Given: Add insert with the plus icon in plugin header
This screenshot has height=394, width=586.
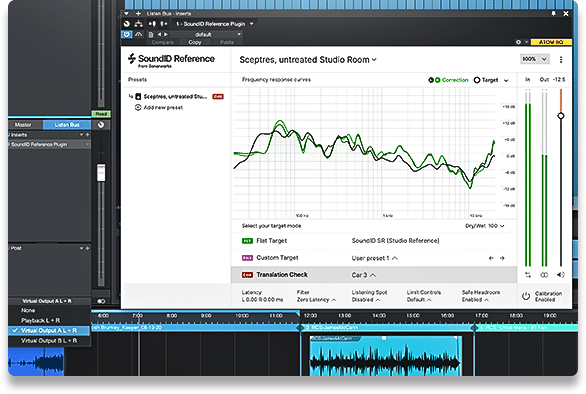Looking at the screenshot, I should pyautogui.click(x=138, y=13).
